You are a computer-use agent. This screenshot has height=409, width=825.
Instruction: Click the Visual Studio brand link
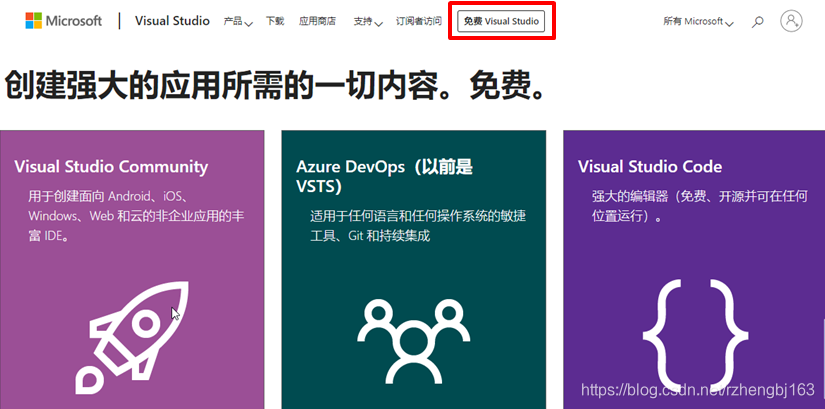coord(172,21)
